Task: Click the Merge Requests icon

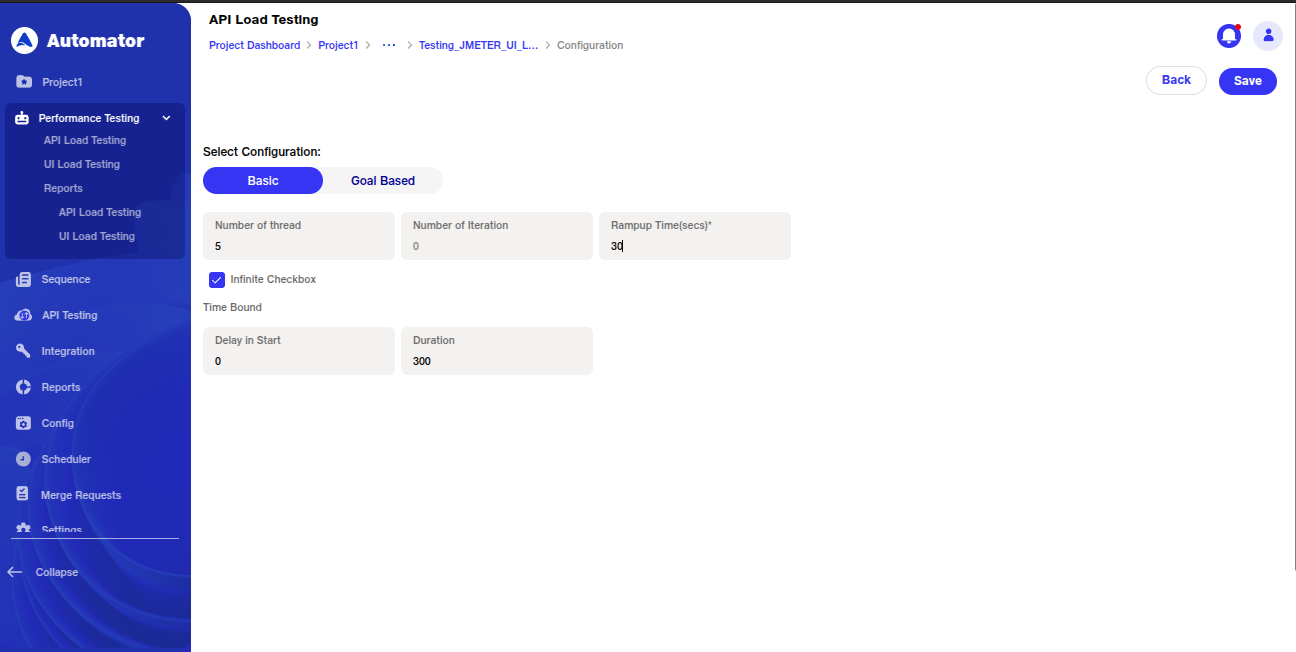Action: pos(22,494)
